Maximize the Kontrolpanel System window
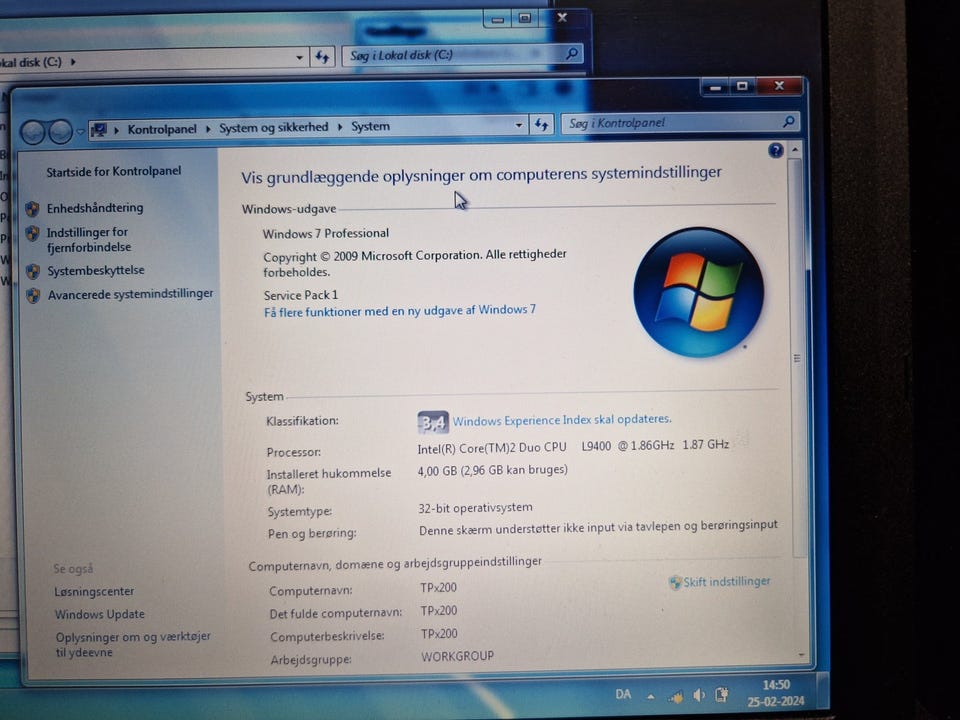The height and width of the screenshot is (720, 960). 742,86
